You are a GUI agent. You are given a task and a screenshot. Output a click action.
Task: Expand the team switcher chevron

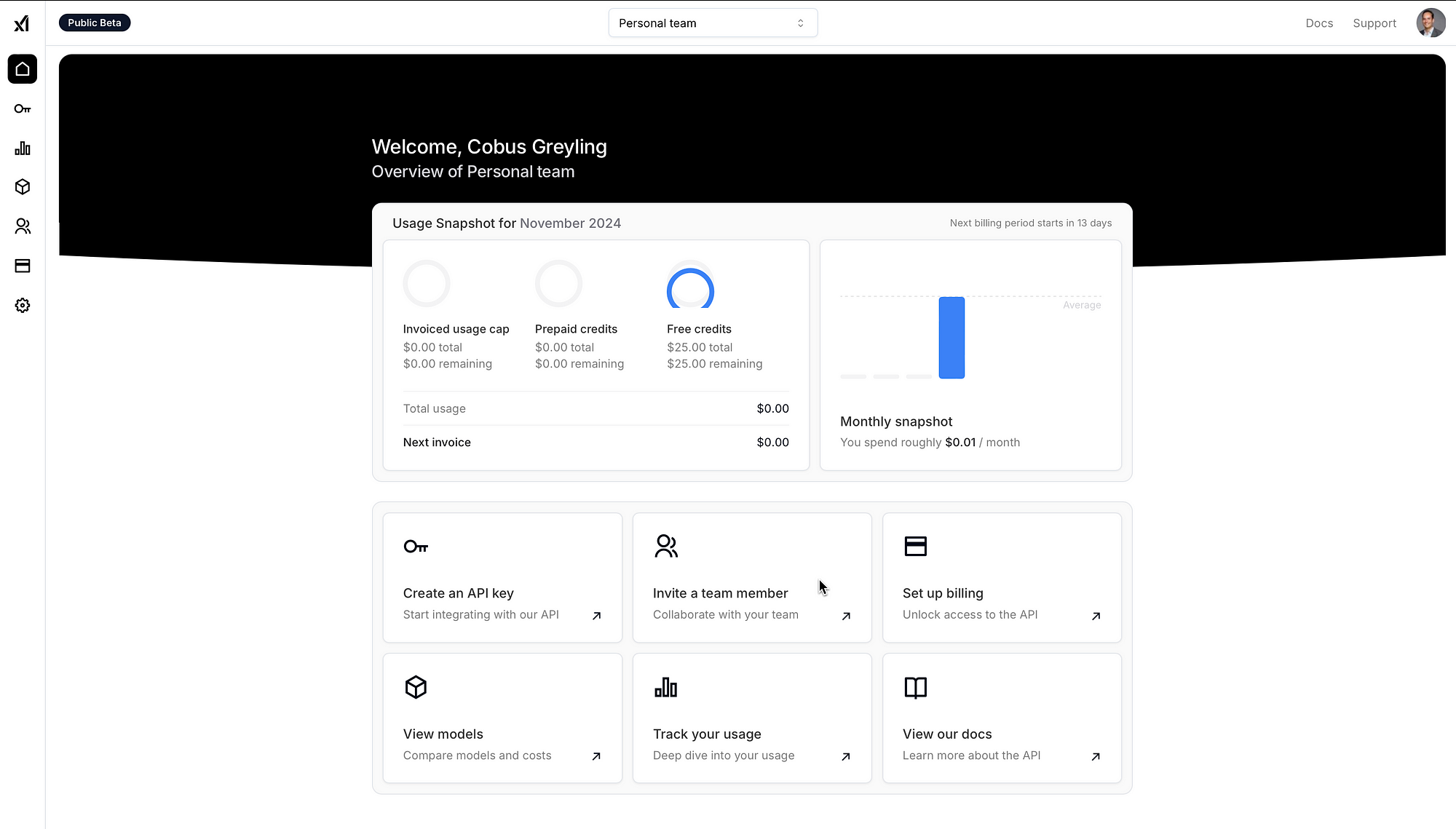tap(800, 23)
